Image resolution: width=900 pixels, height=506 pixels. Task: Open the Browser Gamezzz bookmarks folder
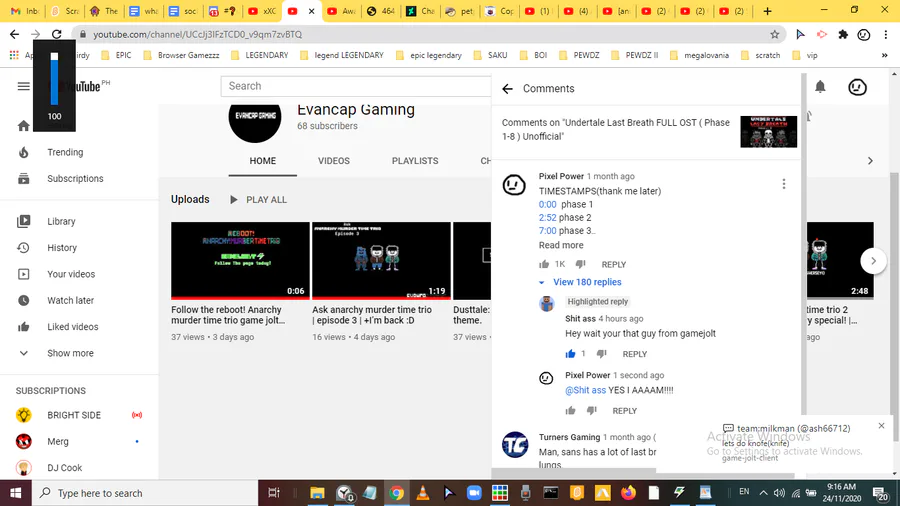click(x=181, y=55)
